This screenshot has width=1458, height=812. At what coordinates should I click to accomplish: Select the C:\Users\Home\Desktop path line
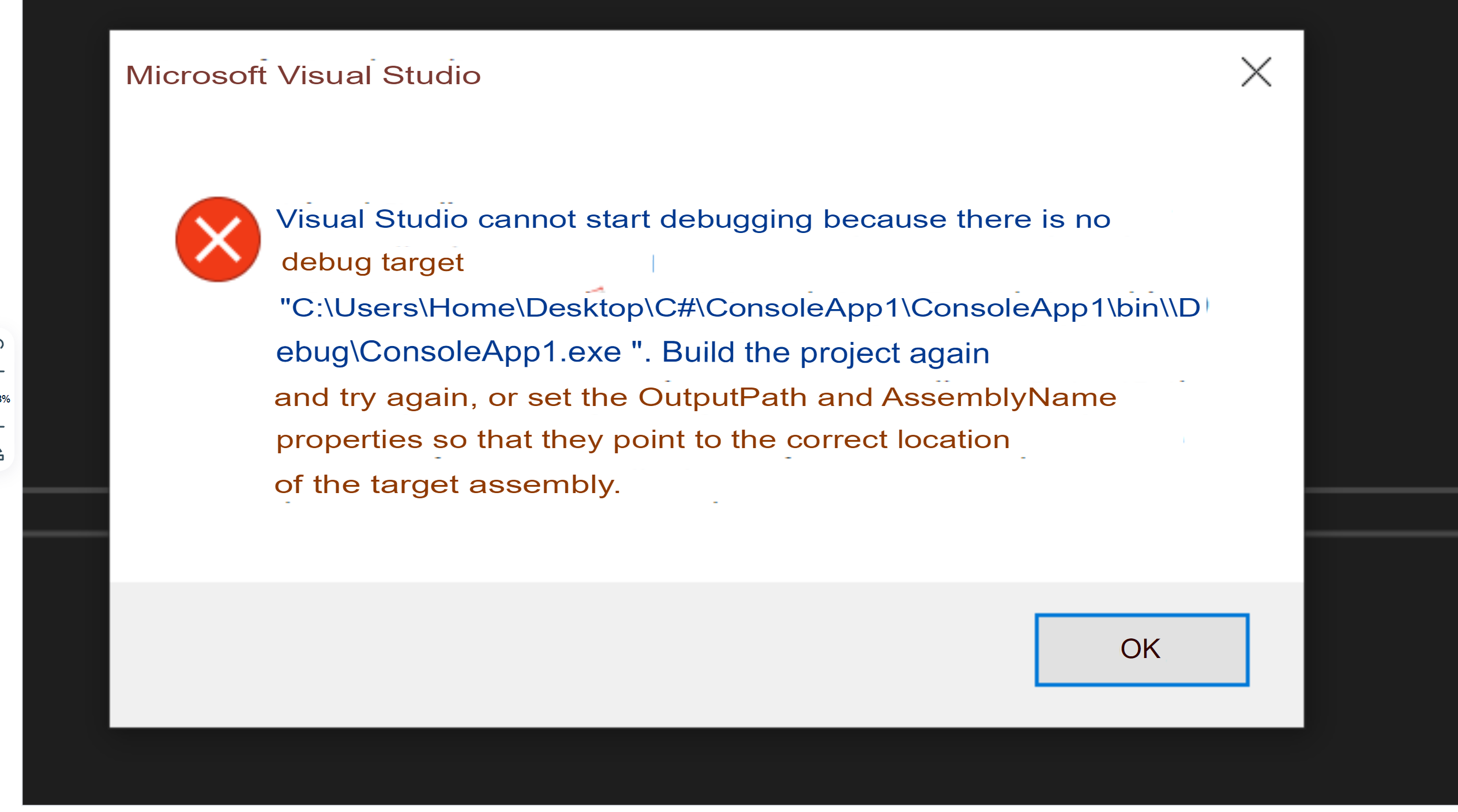[x=739, y=308]
